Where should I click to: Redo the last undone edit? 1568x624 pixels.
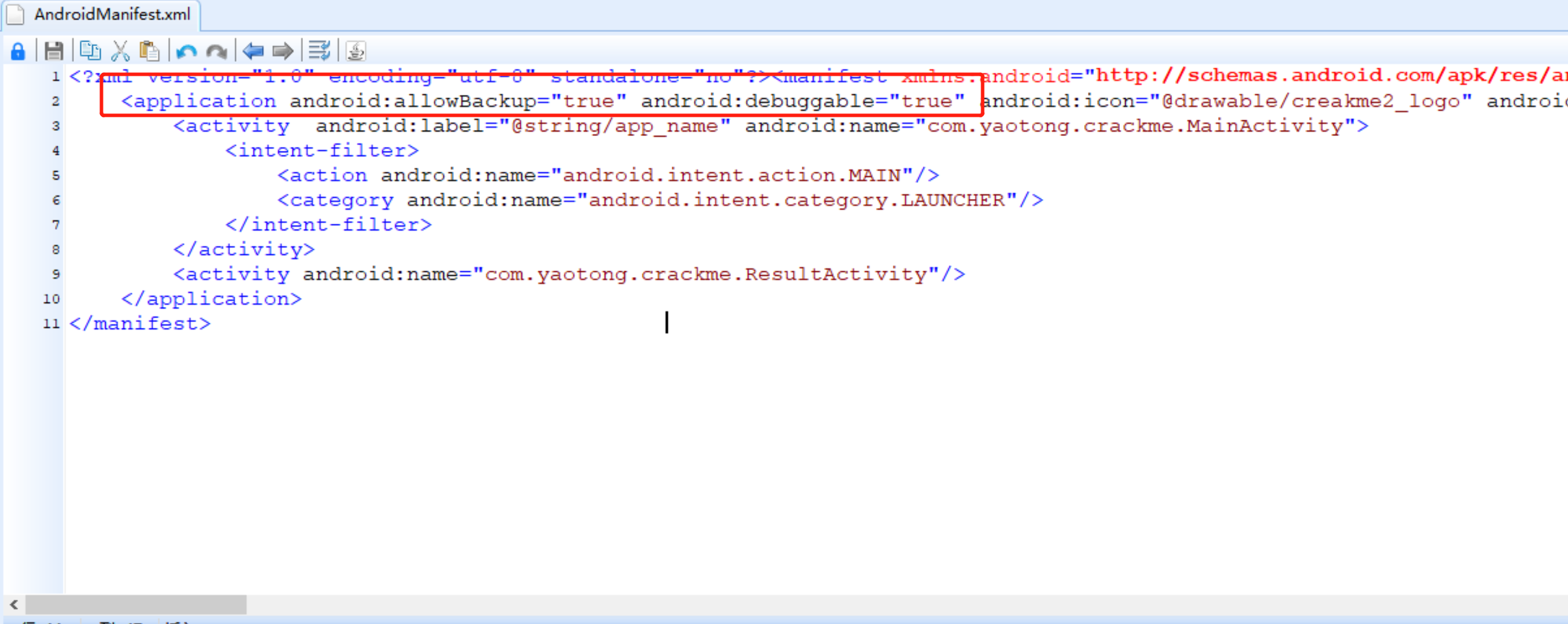(x=216, y=51)
